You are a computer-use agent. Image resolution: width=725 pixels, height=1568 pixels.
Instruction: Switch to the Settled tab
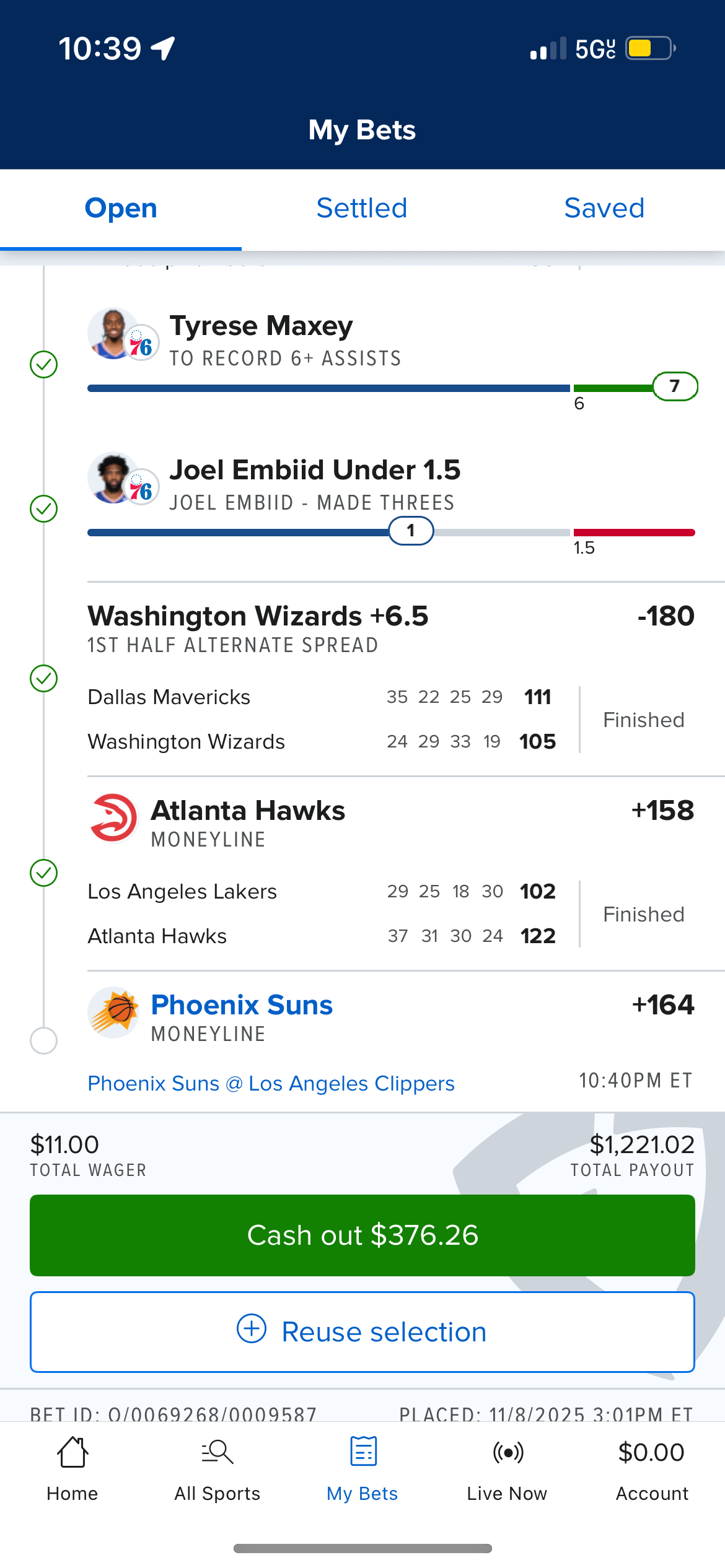click(x=362, y=208)
